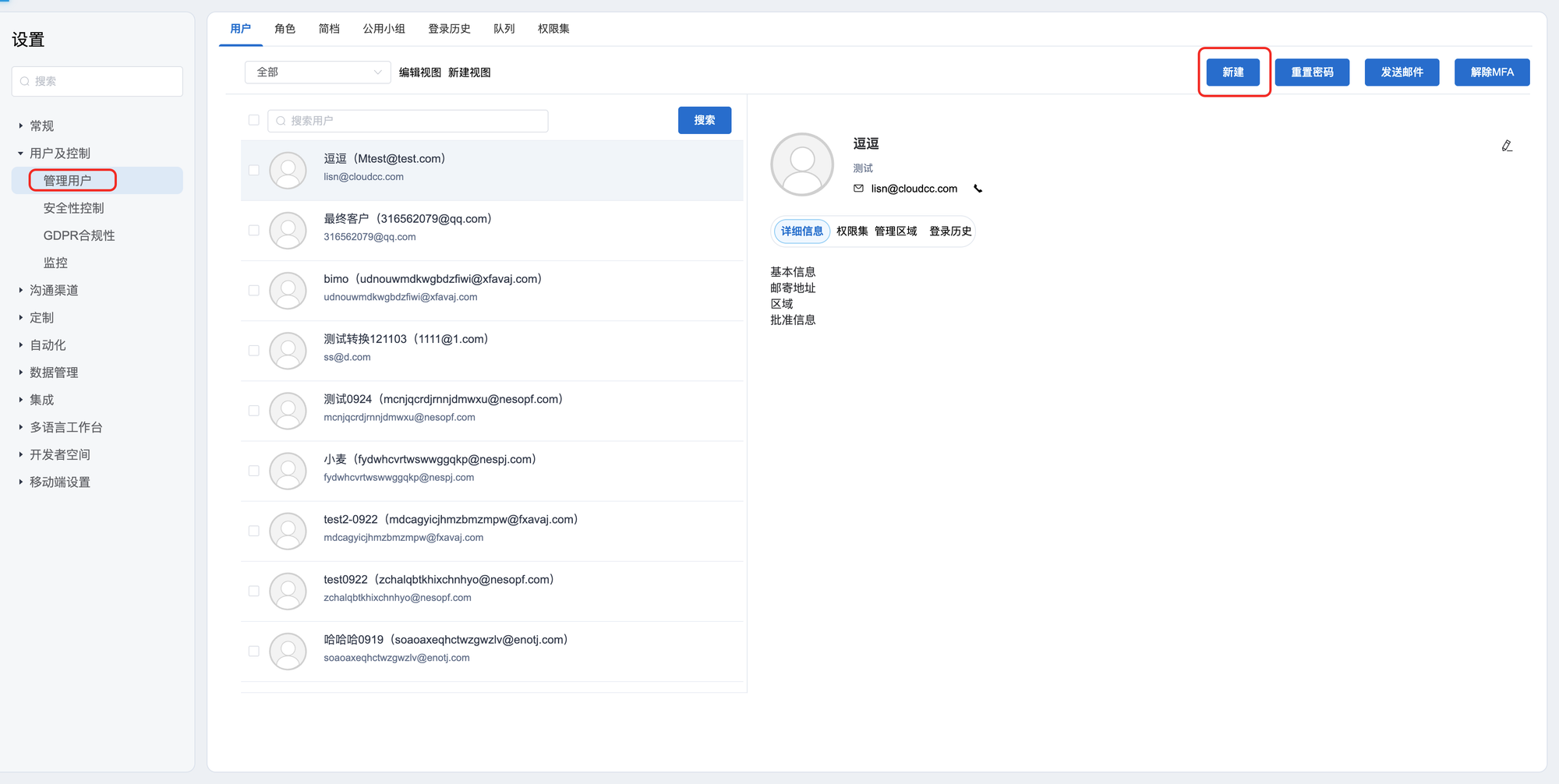Switch to the 角色 tab
Image resolution: width=1559 pixels, height=784 pixels.
pos(285,29)
